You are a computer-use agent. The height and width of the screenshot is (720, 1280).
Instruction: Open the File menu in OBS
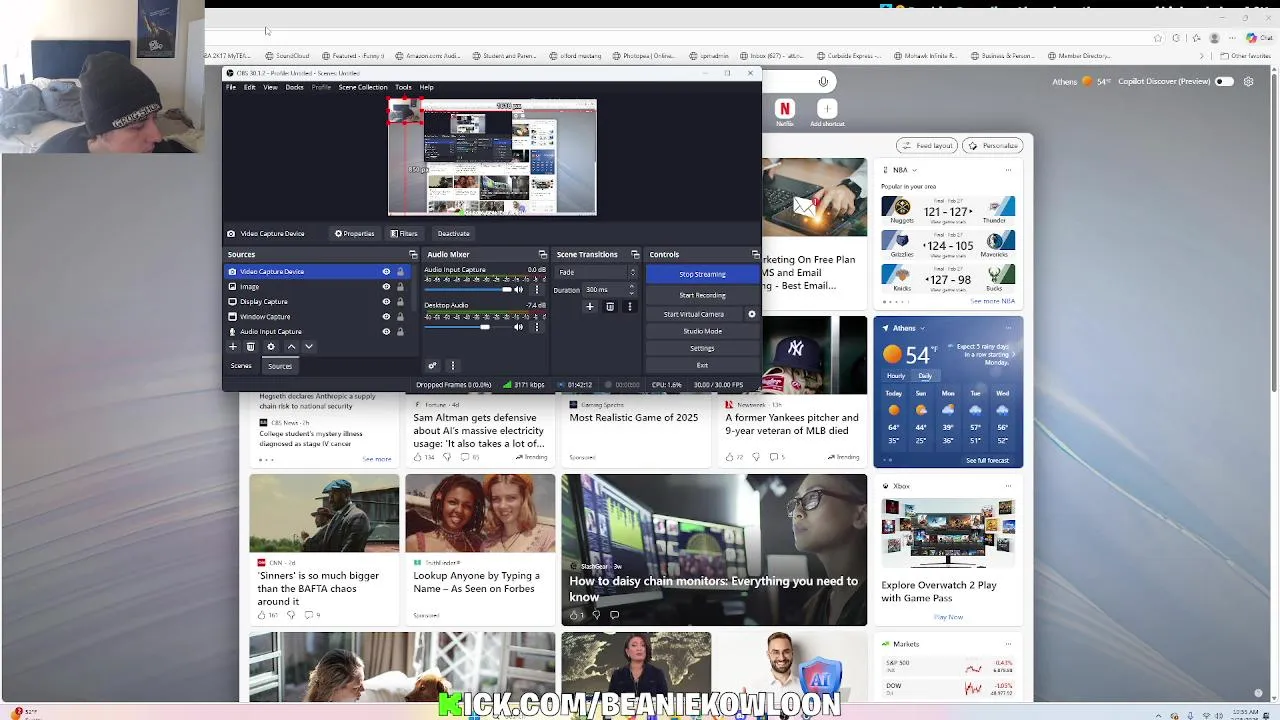231,87
